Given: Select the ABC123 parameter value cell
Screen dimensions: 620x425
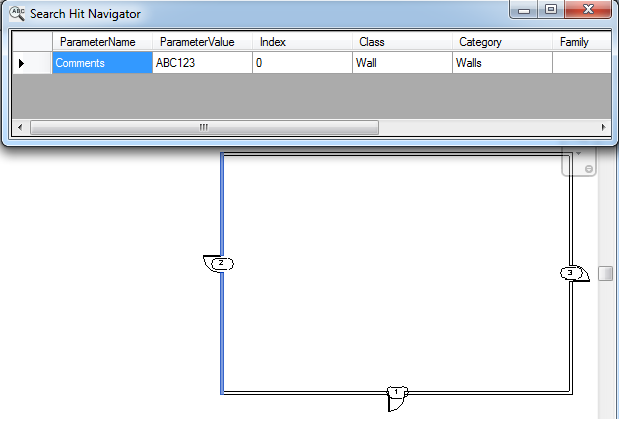Looking at the screenshot, I should (x=202, y=62).
